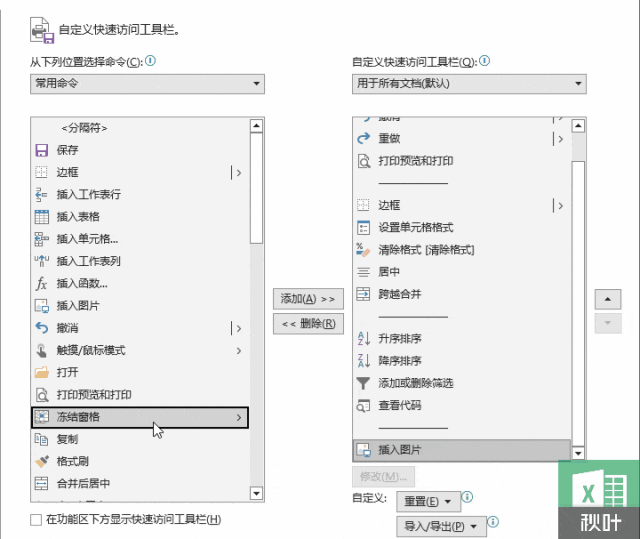Open the 导入/导出(P) dropdown button

point(441,527)
